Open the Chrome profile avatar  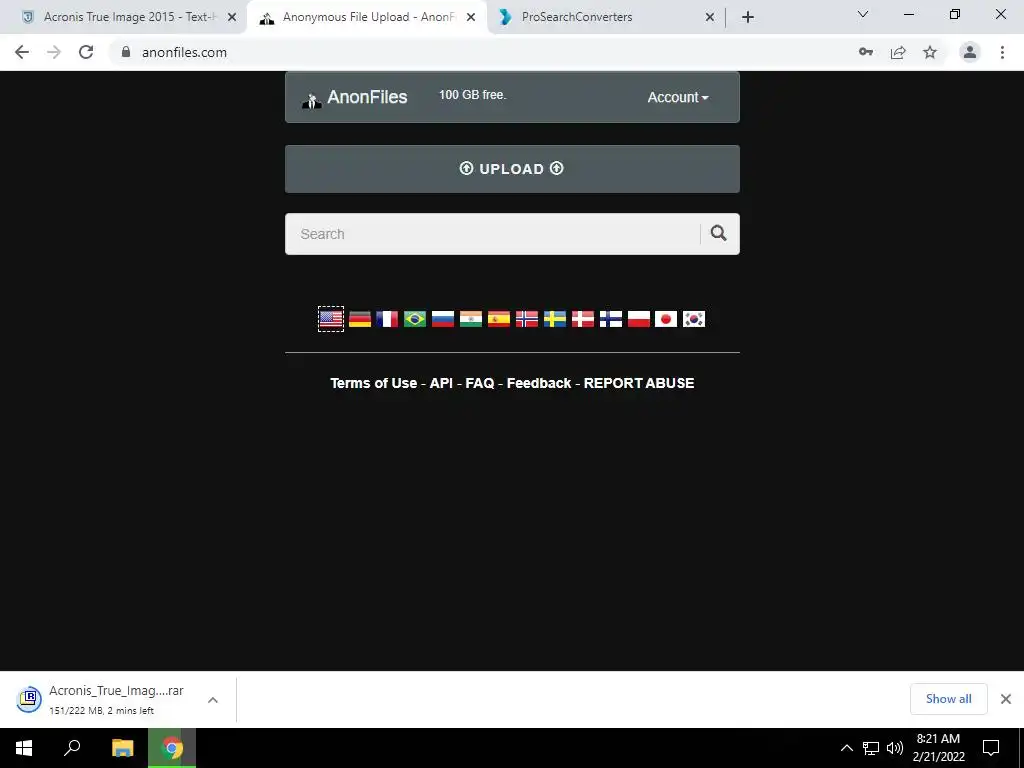pos(970,52)
